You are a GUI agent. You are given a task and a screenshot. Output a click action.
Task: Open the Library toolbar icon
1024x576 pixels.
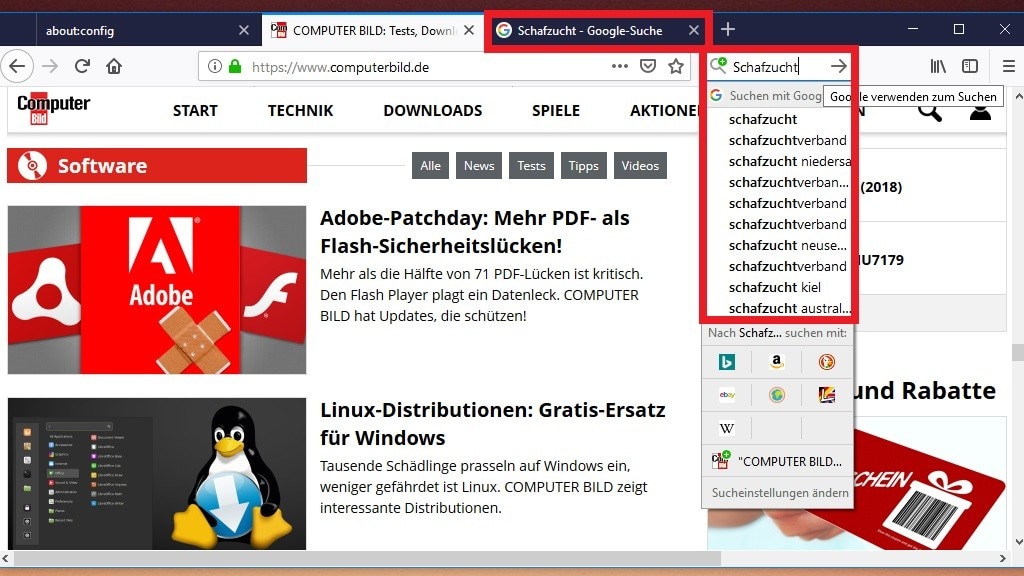coord(938,66)
